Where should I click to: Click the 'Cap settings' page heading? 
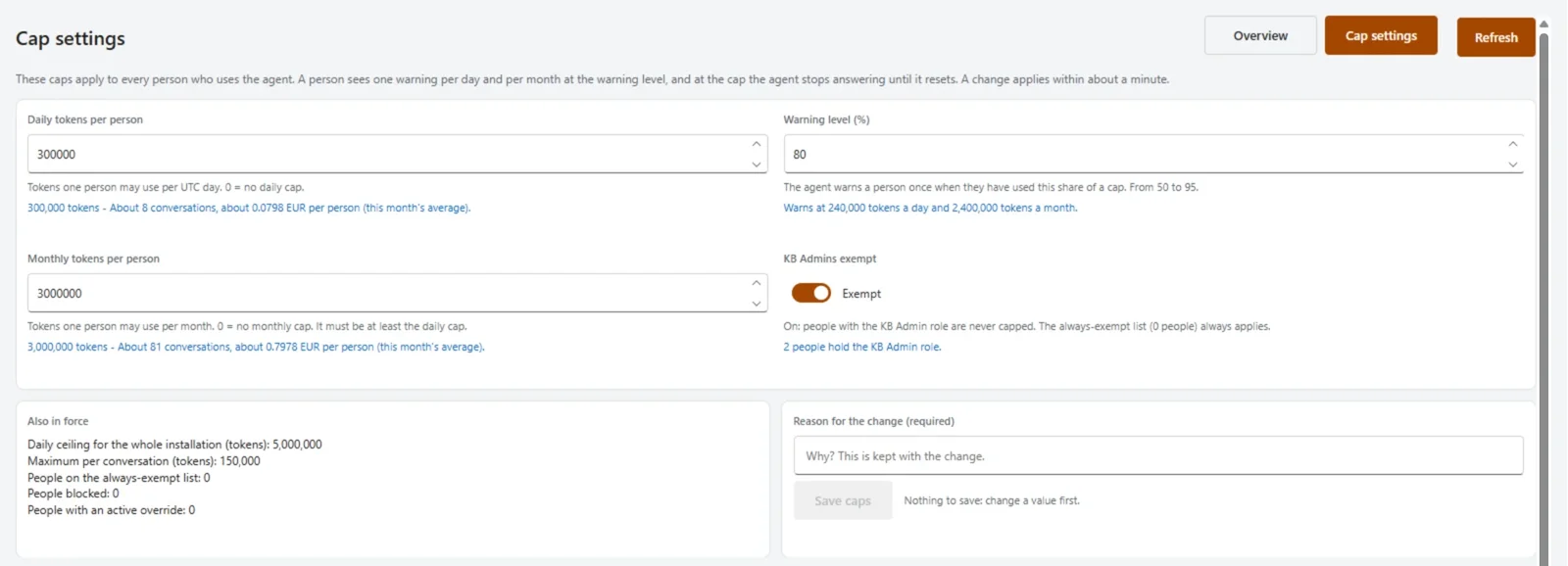tap(71, 38)
